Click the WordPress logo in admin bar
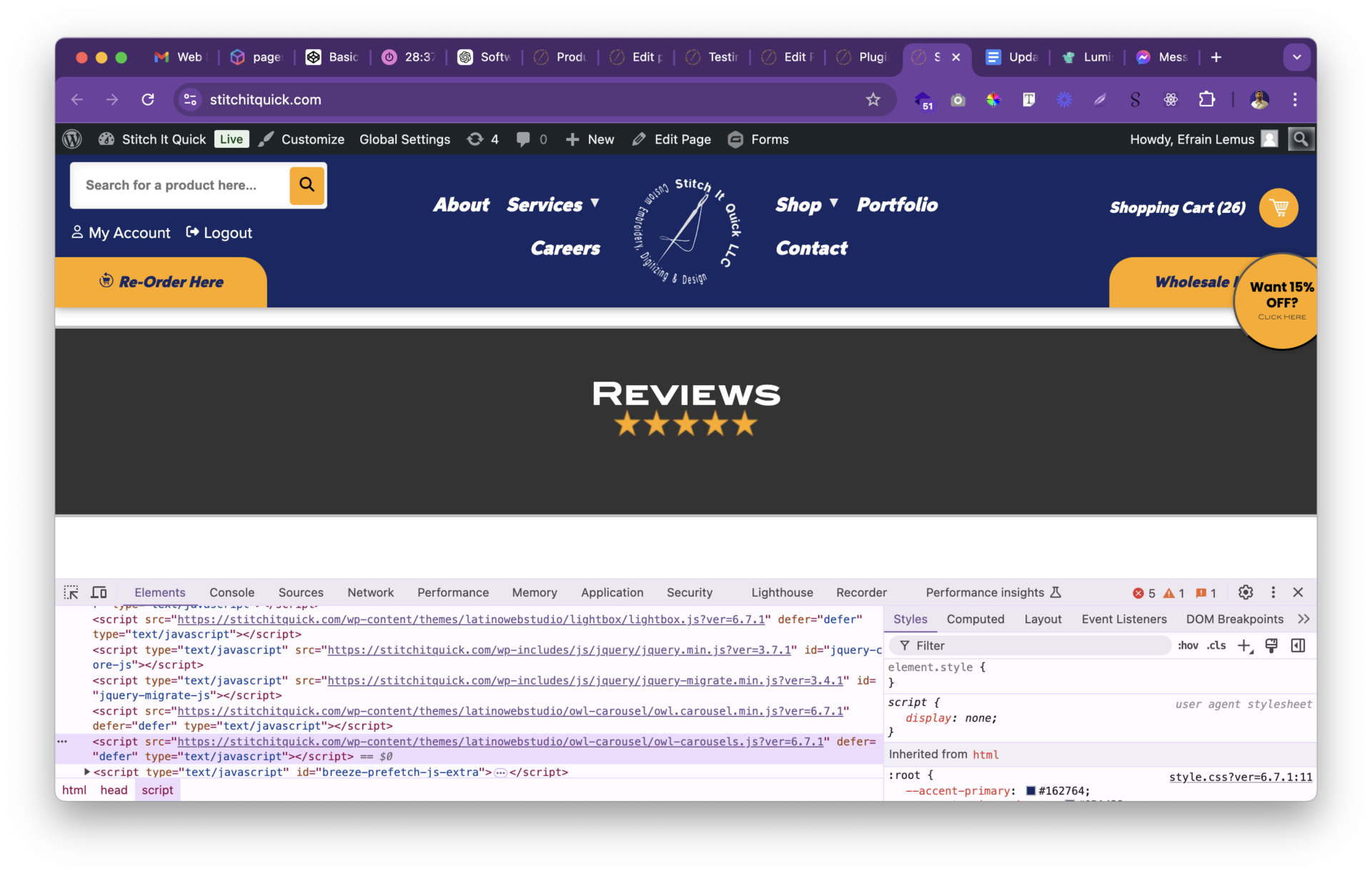 pos(72,139)
